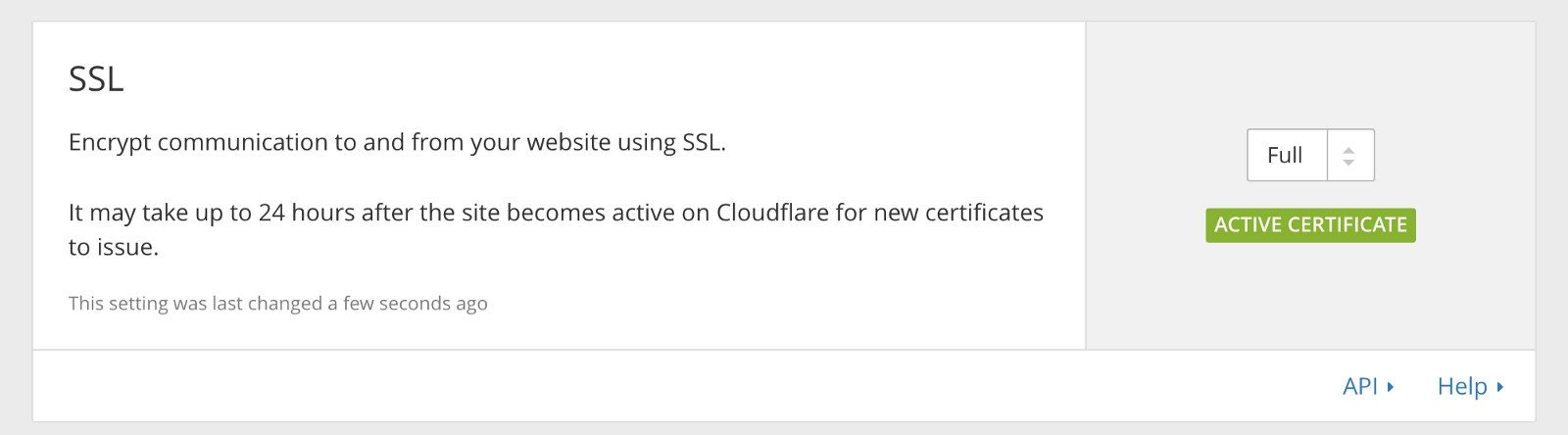Image resolution: width=1568 pixels, height=435 pixels.
Task: Click the upward arrow in SSL selector
Action: tap(1349, 150)
